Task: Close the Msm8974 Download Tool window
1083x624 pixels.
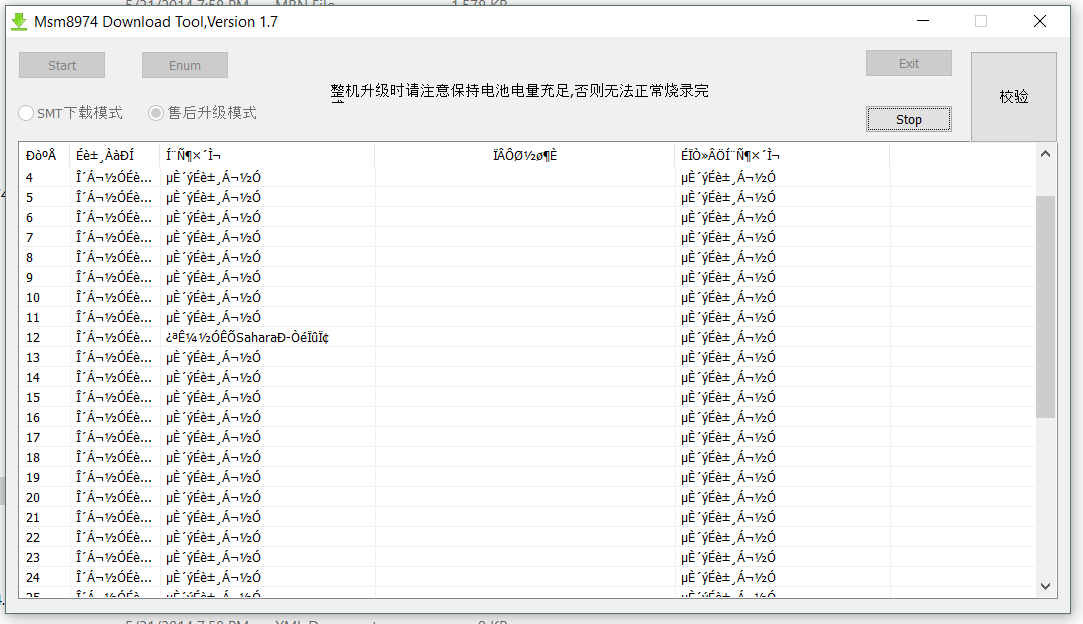Action: [1039, 21]
